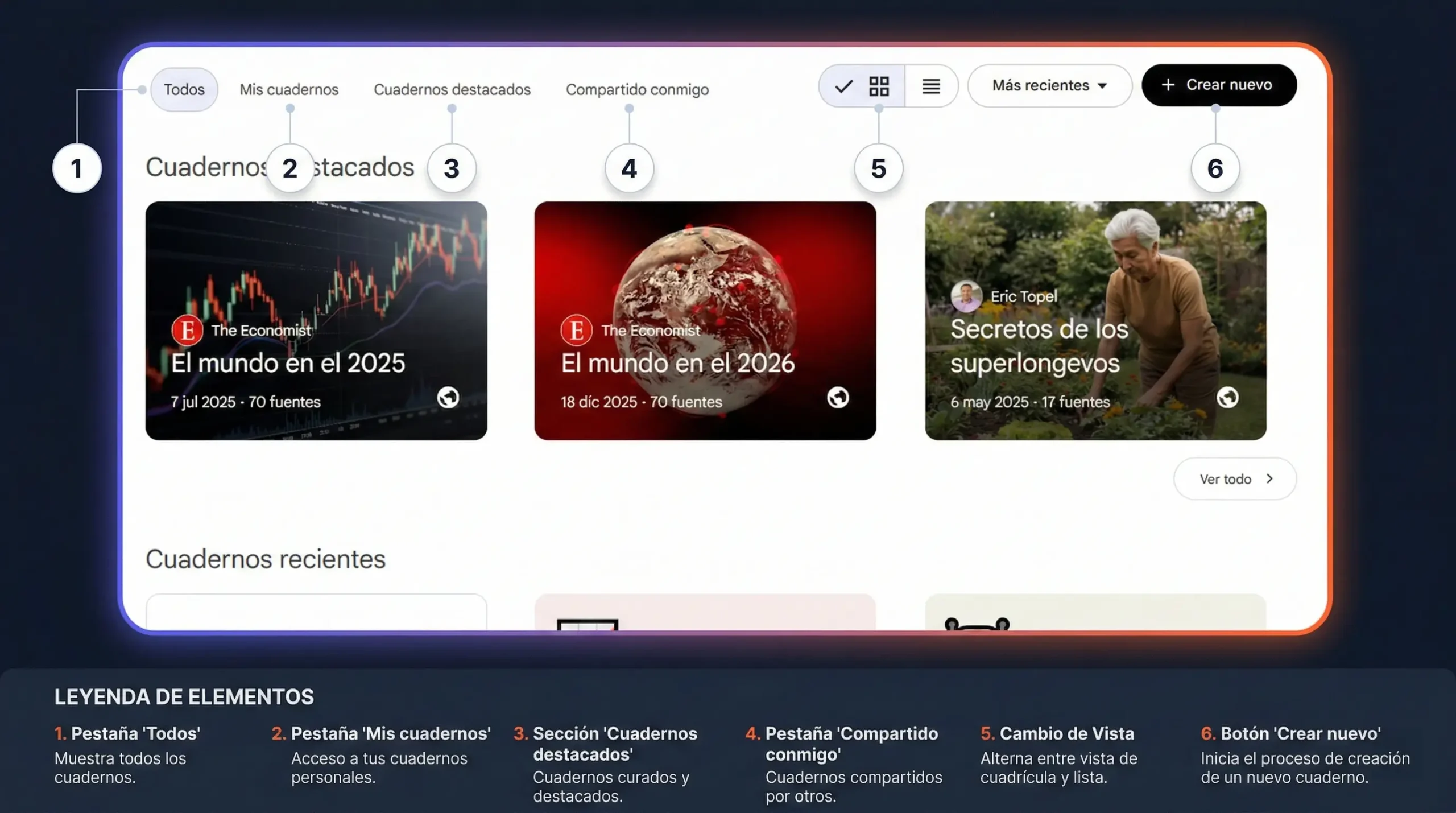Select the 'Todos' tab

(184, 89)
